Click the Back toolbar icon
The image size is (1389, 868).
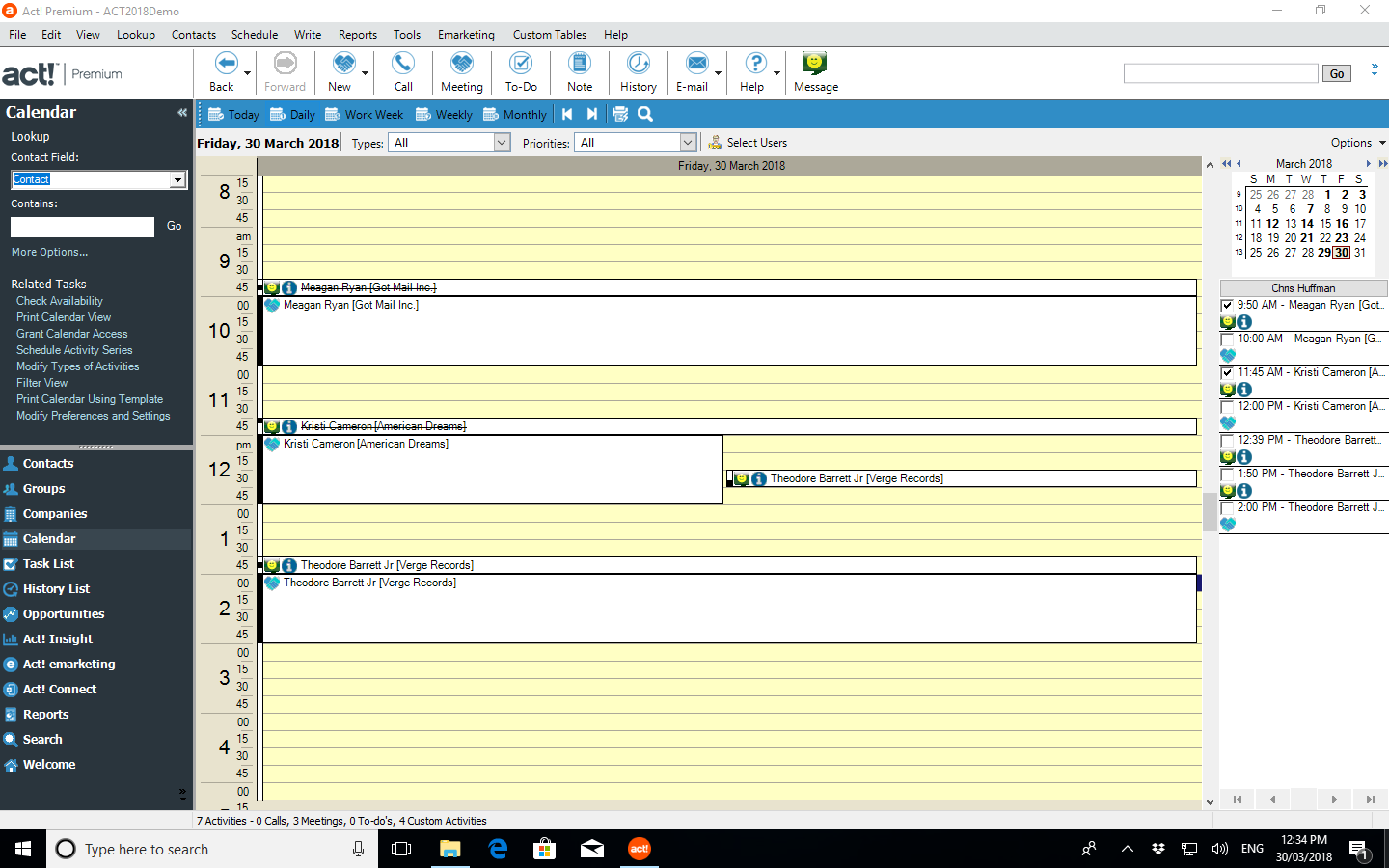(226, 64)
